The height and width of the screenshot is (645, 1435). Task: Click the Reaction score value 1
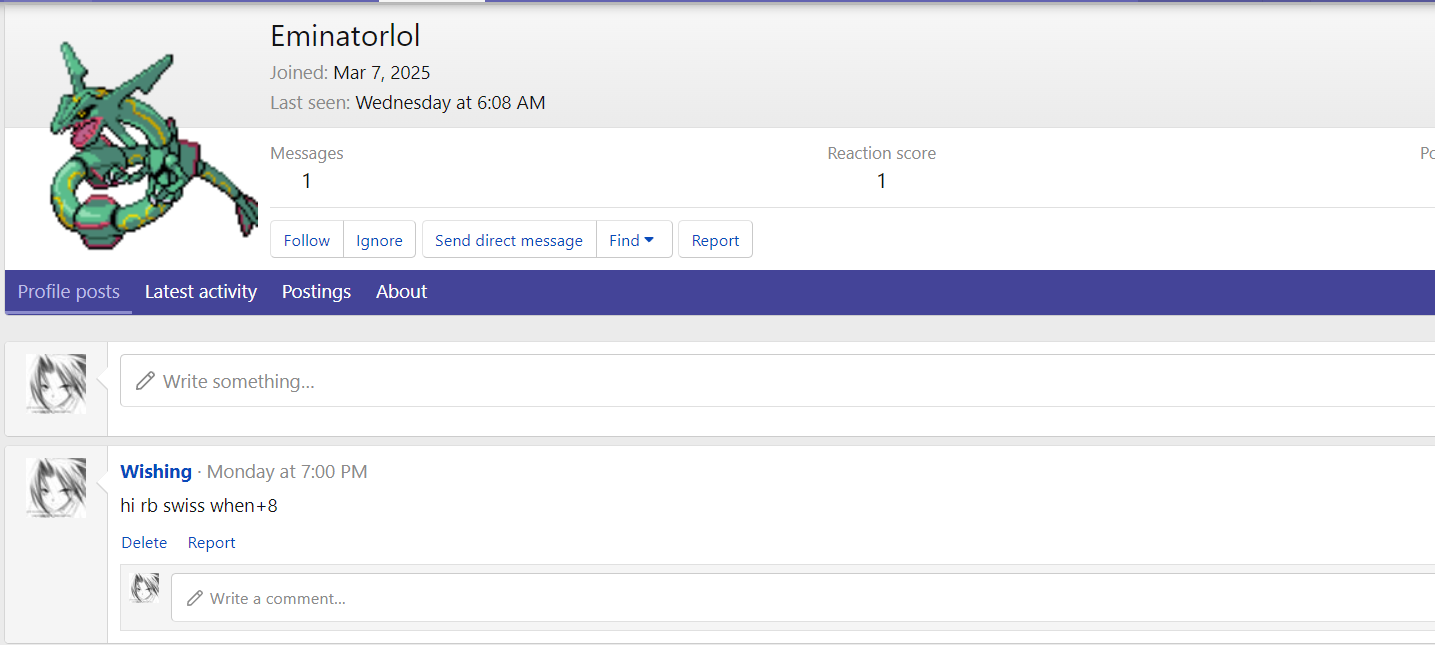coord(882,181)
